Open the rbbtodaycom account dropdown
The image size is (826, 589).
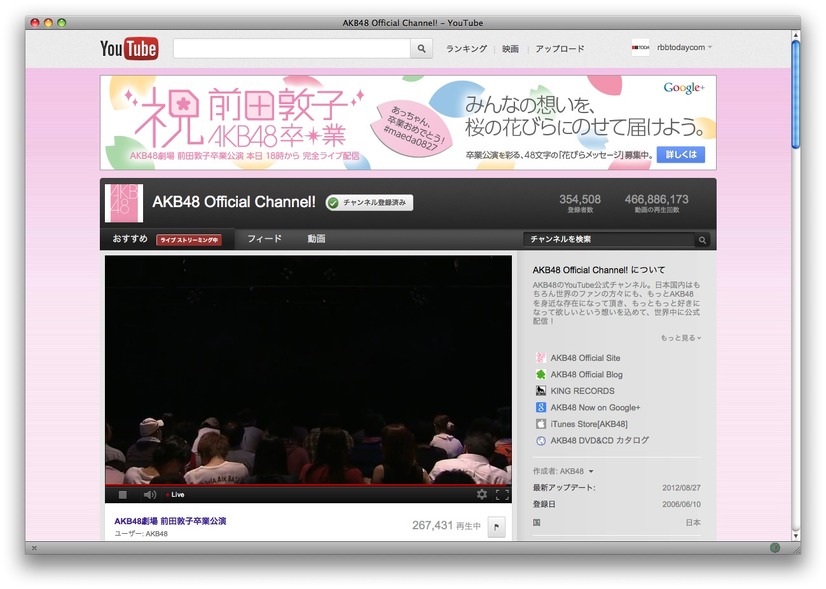[685, 47]
